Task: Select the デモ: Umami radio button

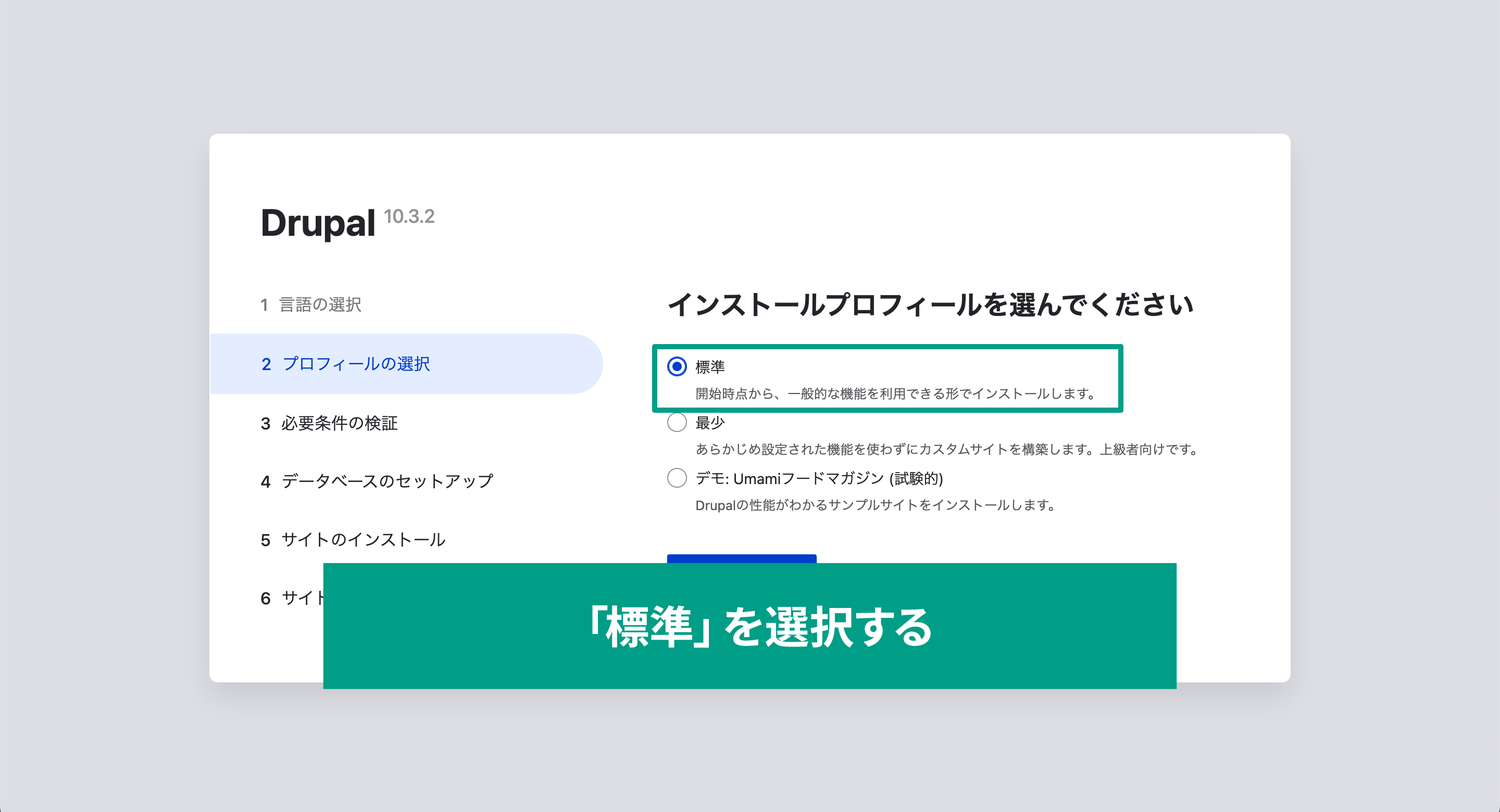Action: pyautogui.click(x=677, y=478)
